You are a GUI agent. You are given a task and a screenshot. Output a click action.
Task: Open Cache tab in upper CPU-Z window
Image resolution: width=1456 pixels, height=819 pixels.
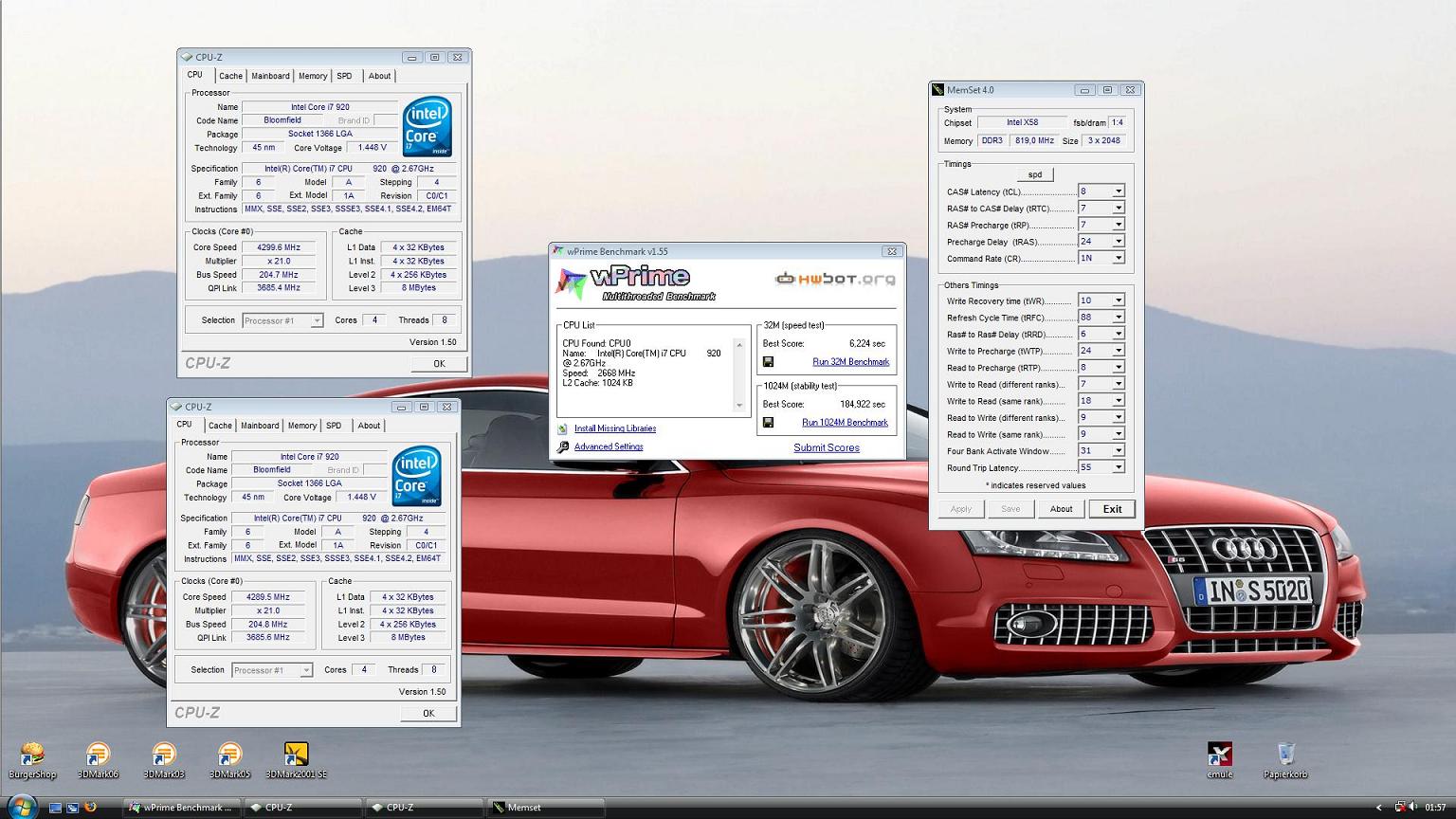pyautogui.click(x=230, y=76)
